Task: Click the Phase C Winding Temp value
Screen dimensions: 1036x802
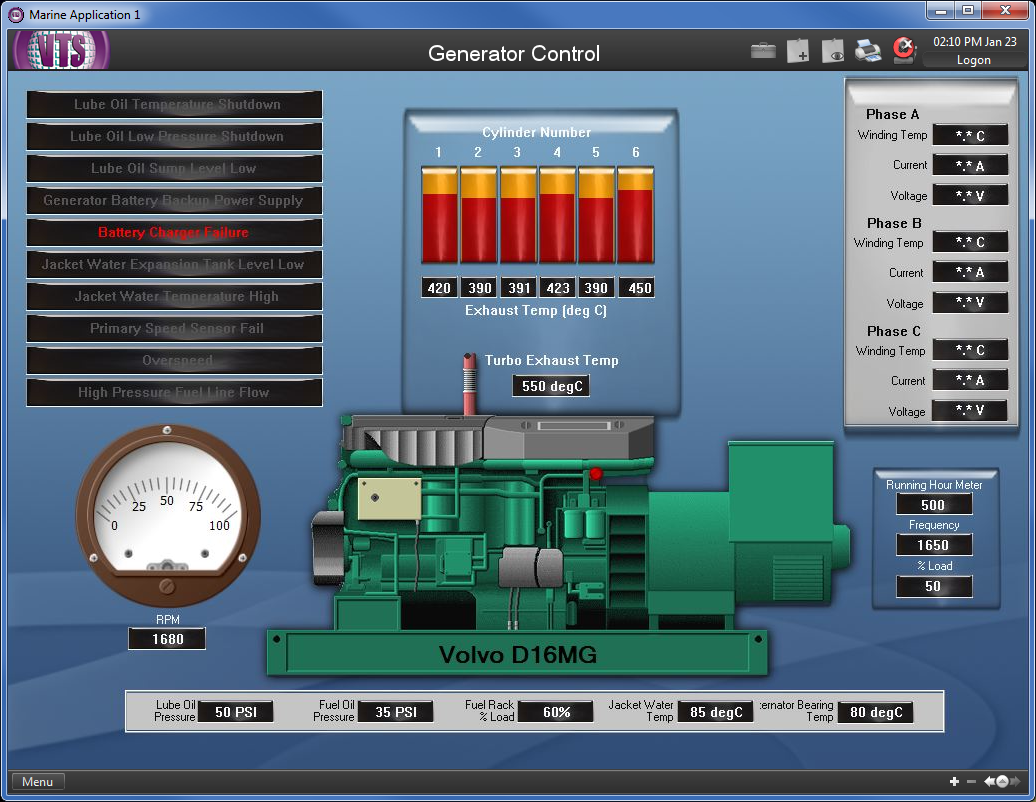Action: pos(970,350)
